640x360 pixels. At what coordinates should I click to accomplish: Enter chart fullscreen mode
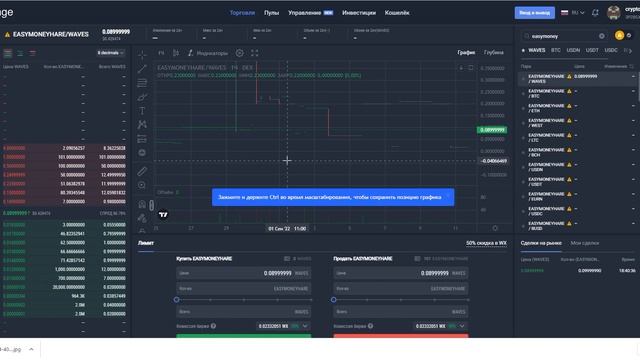click(255, 53)
